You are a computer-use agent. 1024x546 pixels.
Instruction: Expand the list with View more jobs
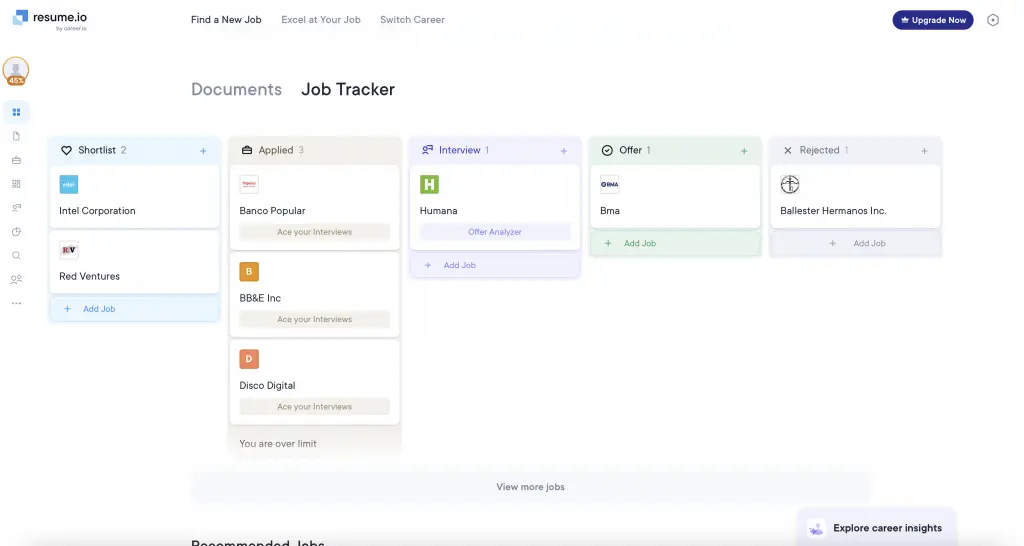click(x=530, y=487)
